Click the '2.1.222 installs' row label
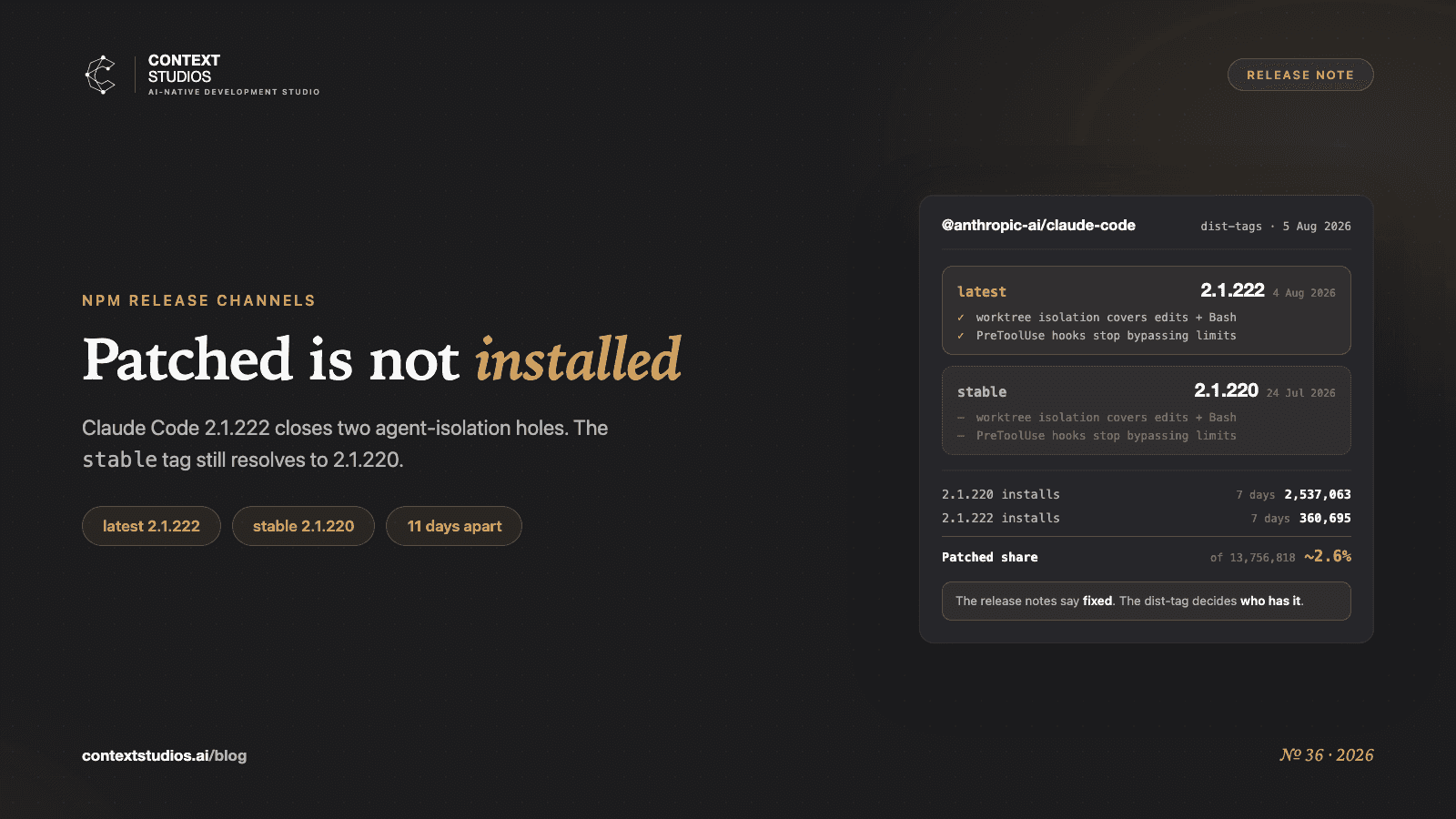1456x819 pixels. 1001,518
